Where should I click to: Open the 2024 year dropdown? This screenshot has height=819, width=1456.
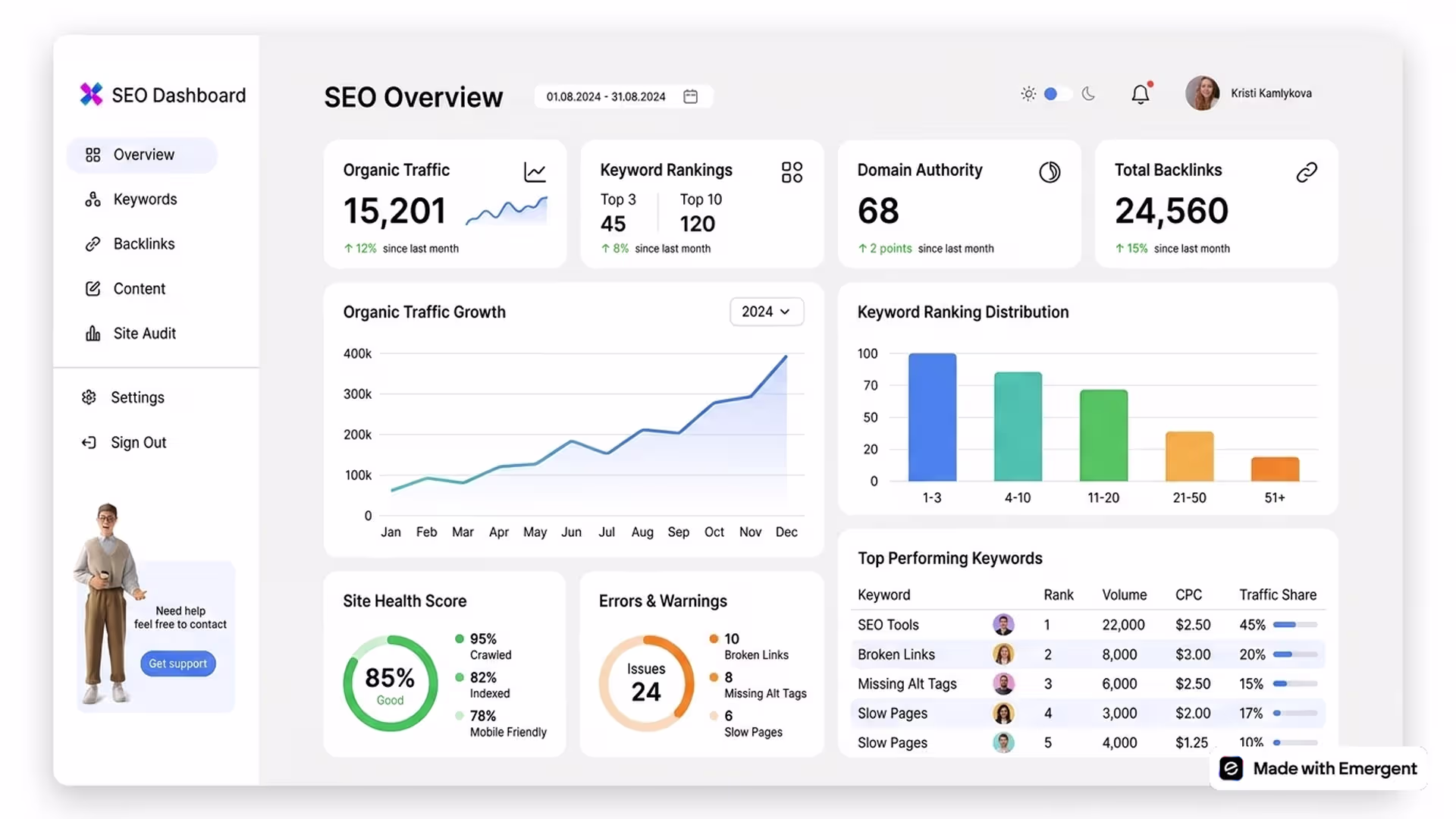[767, 312]
